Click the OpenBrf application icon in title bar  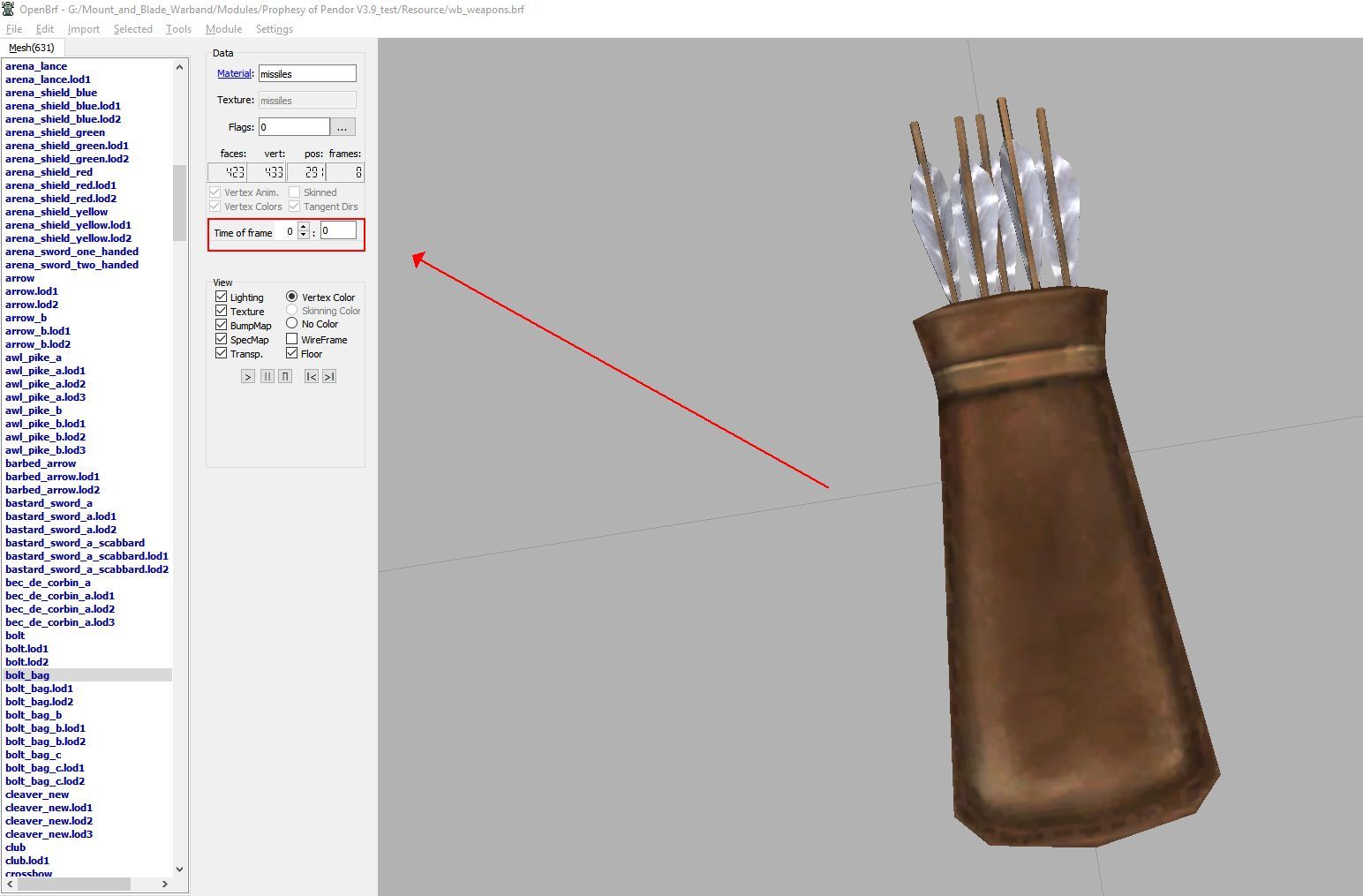(8, 9)
